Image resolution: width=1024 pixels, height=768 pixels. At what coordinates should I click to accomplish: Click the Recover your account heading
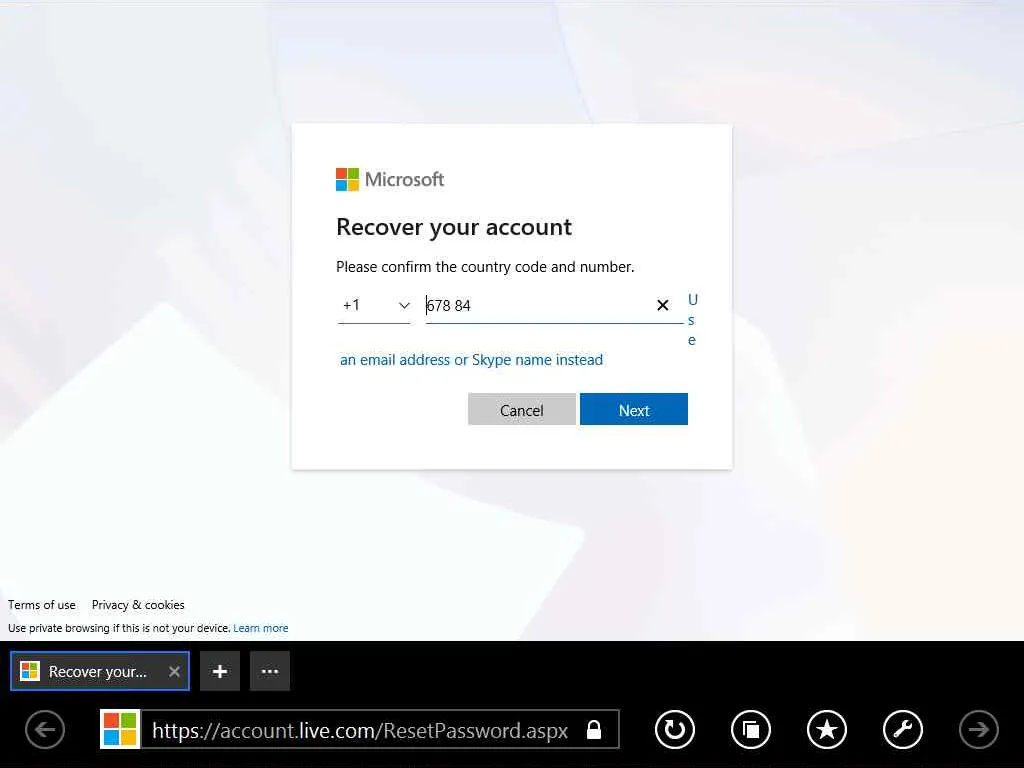454,227
